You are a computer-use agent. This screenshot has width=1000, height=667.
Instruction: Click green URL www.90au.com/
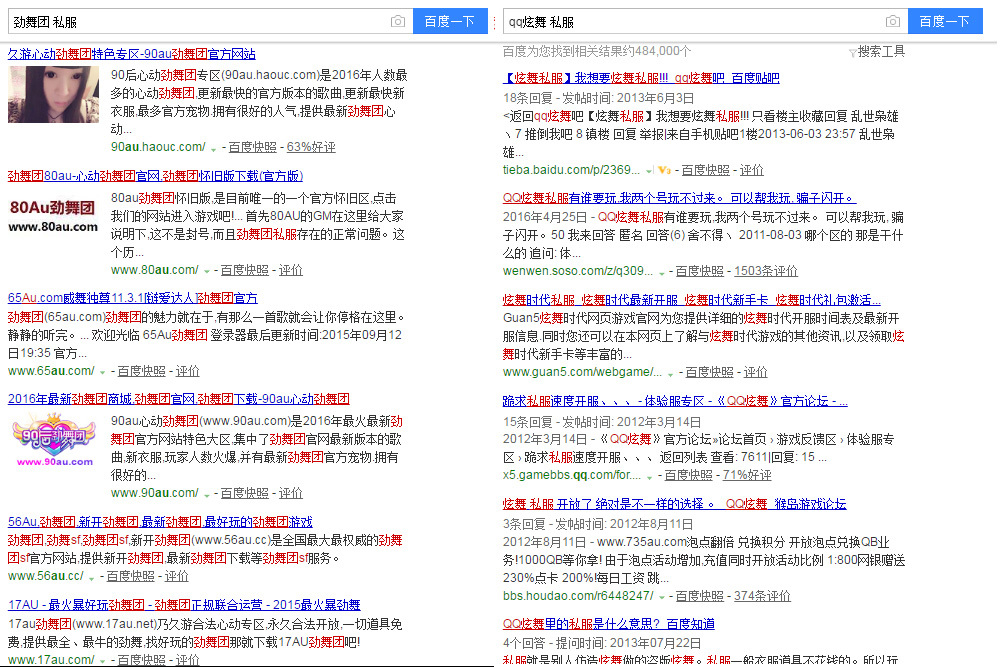pos(154,494)
